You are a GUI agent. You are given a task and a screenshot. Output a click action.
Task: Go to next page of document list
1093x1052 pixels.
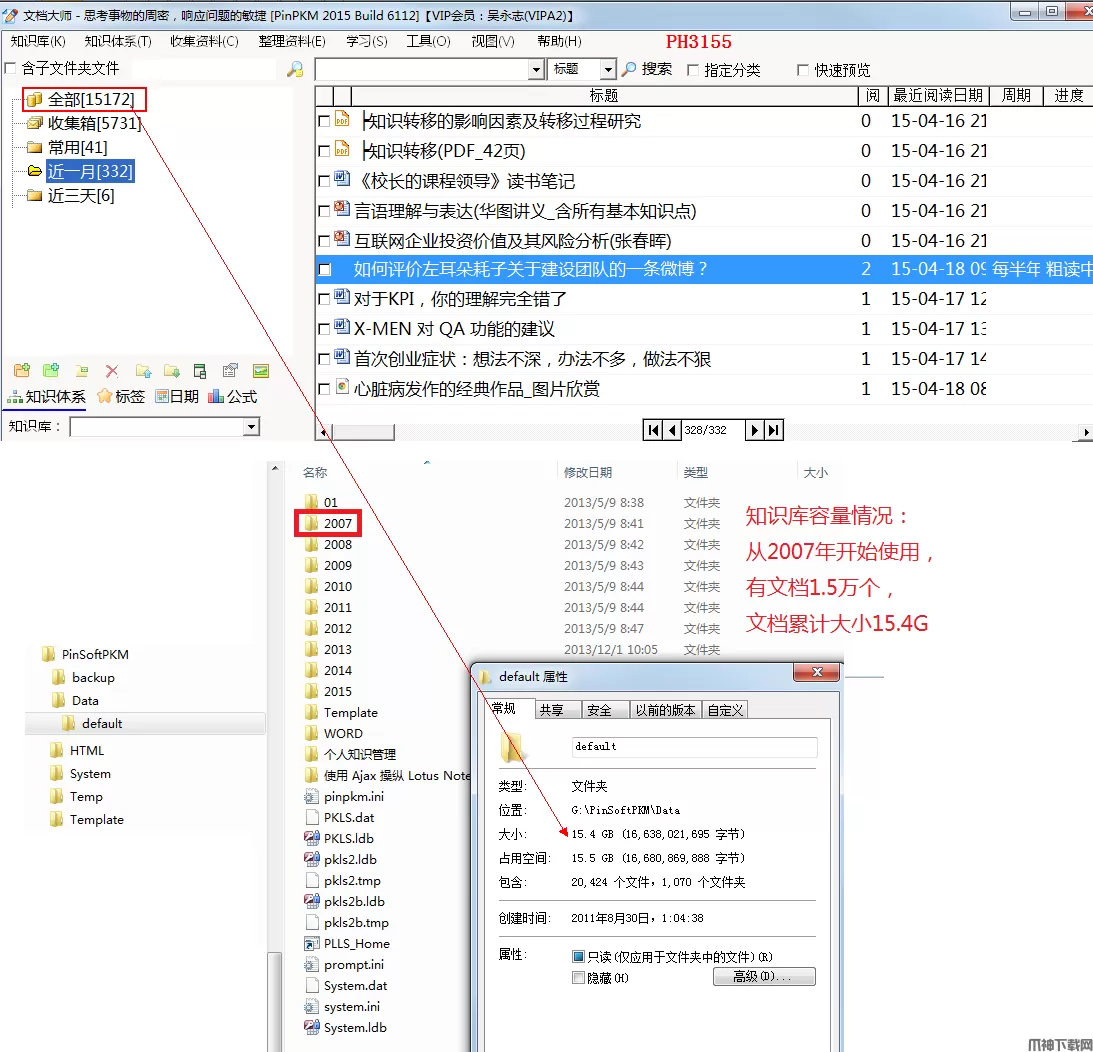[x=754, y=430]
